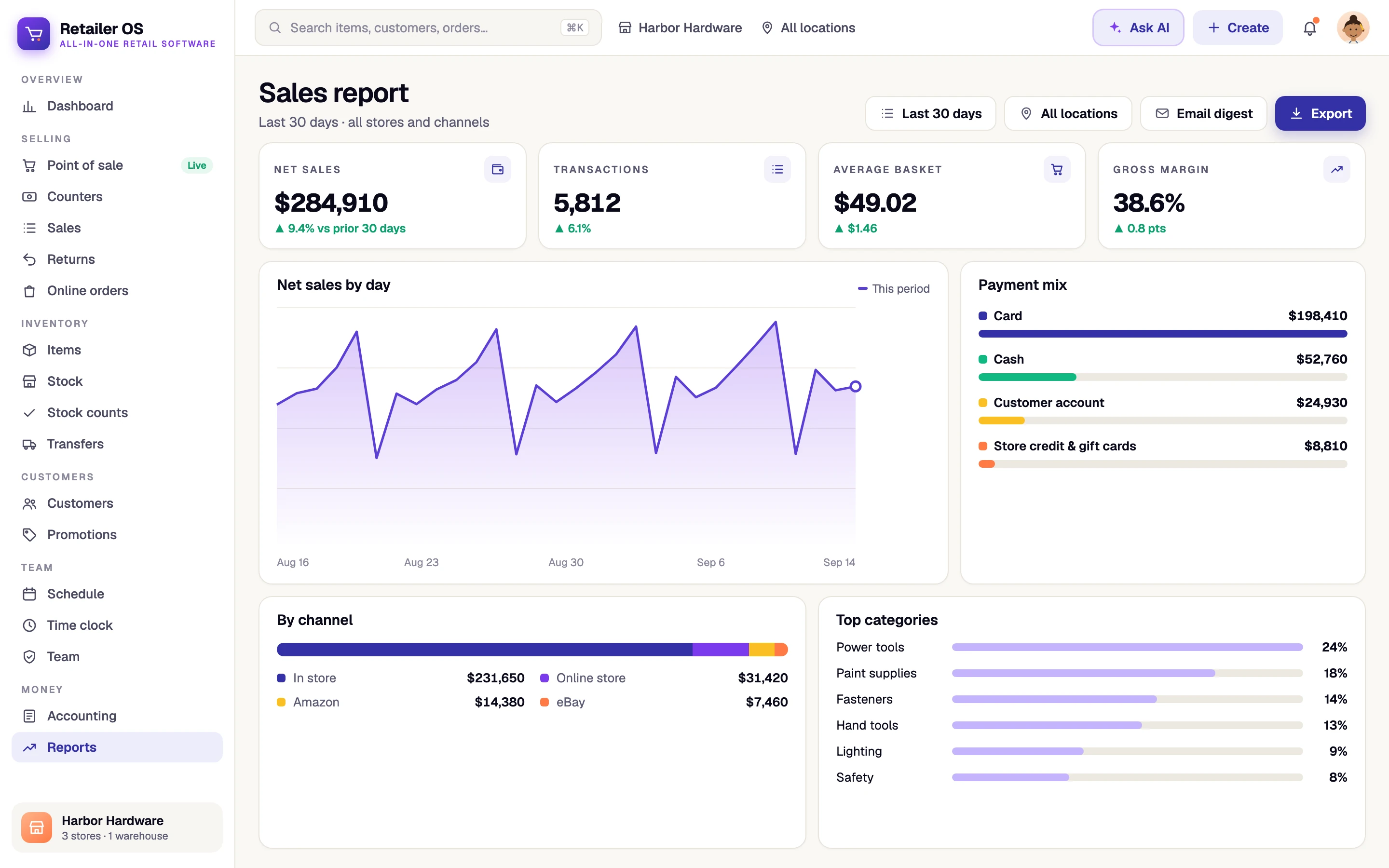The width and height of the screenshot is (1389, 868).
Task: Click the Cash payment progress bar
Action: pos(1162,377)
